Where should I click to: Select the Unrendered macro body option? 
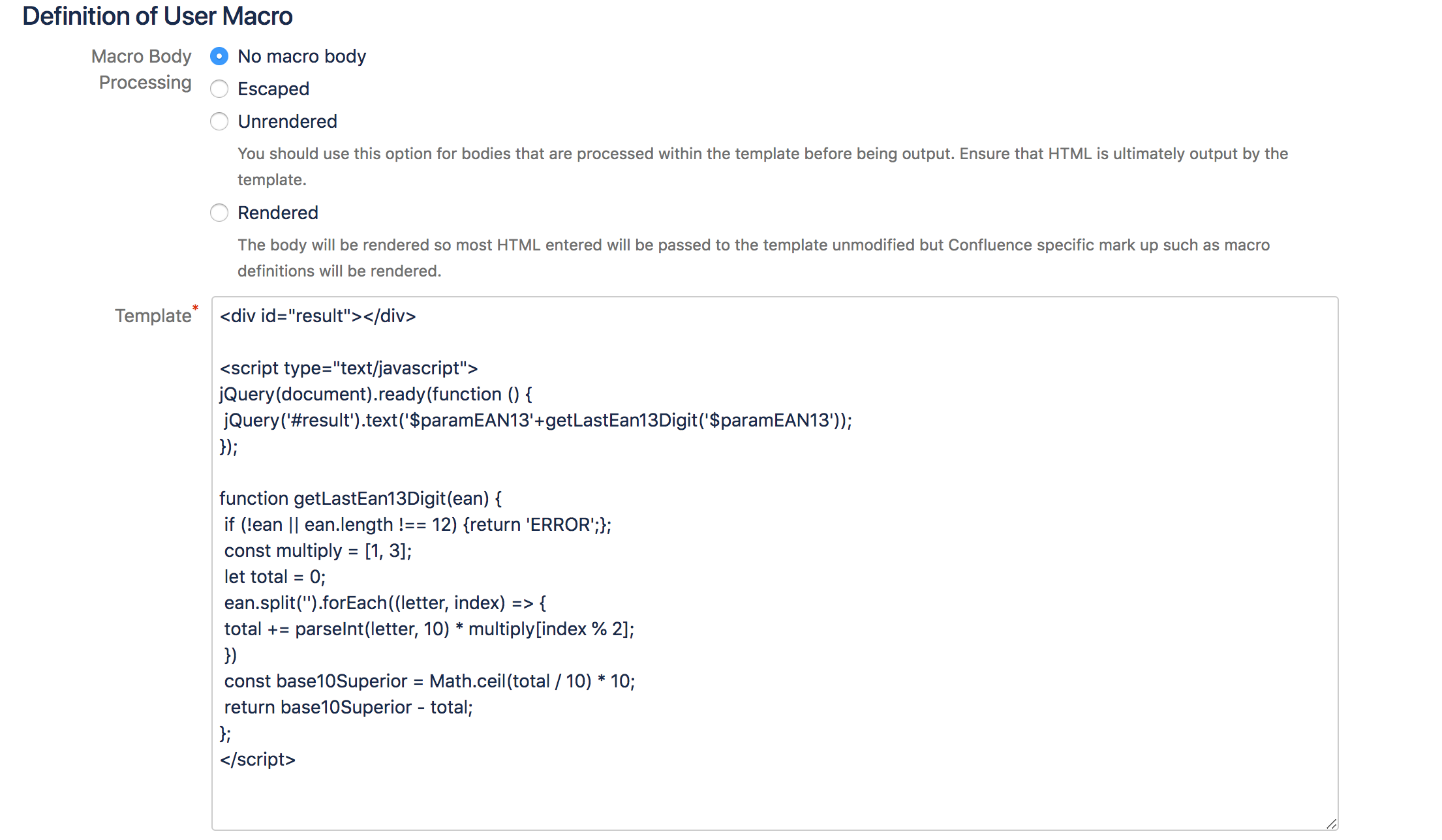[219, 121]
